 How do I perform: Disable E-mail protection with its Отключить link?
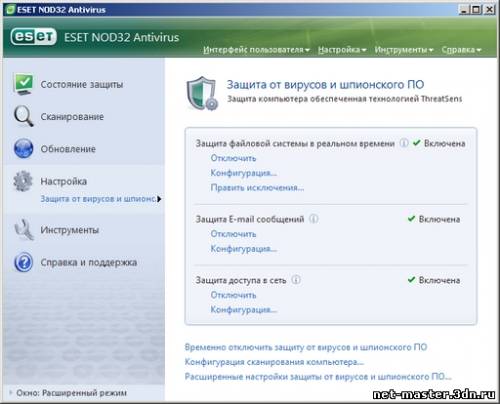coord(233,234)
